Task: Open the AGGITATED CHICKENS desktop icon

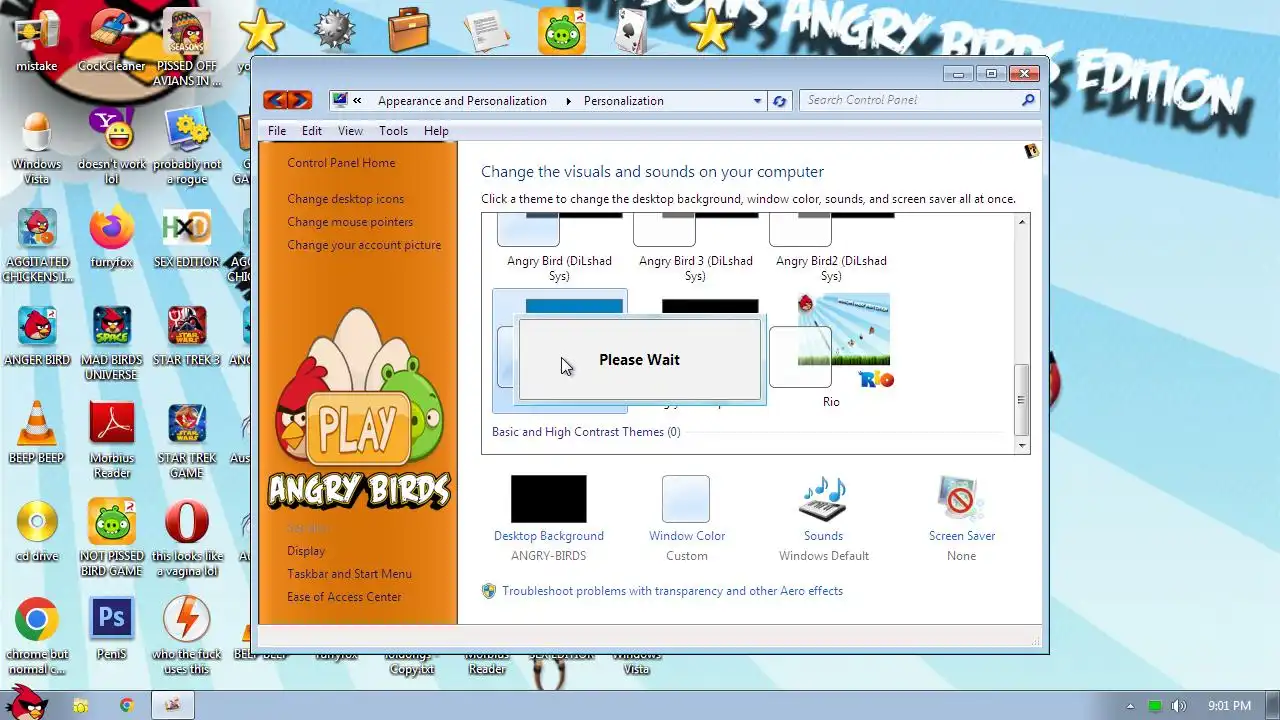Action: point(37,243)
